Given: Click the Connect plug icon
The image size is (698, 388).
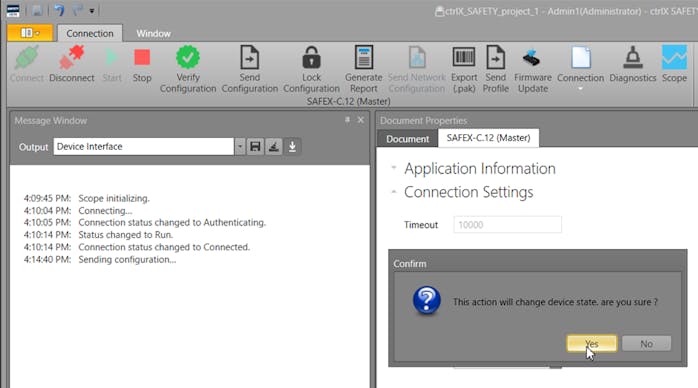Looking at the screenshot, I should (27, 58).
